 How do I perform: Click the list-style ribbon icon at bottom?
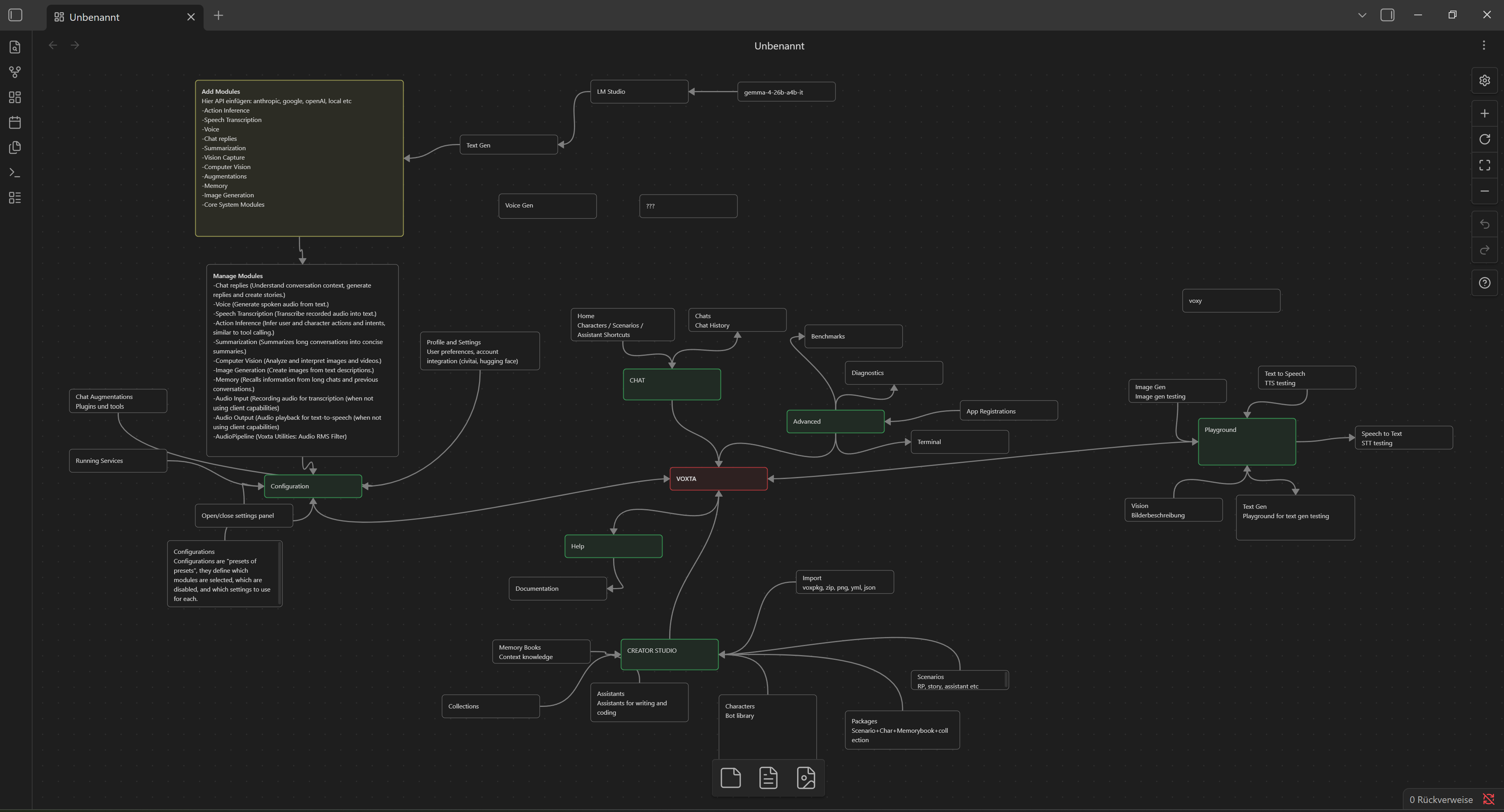click(x=15, y=197)
